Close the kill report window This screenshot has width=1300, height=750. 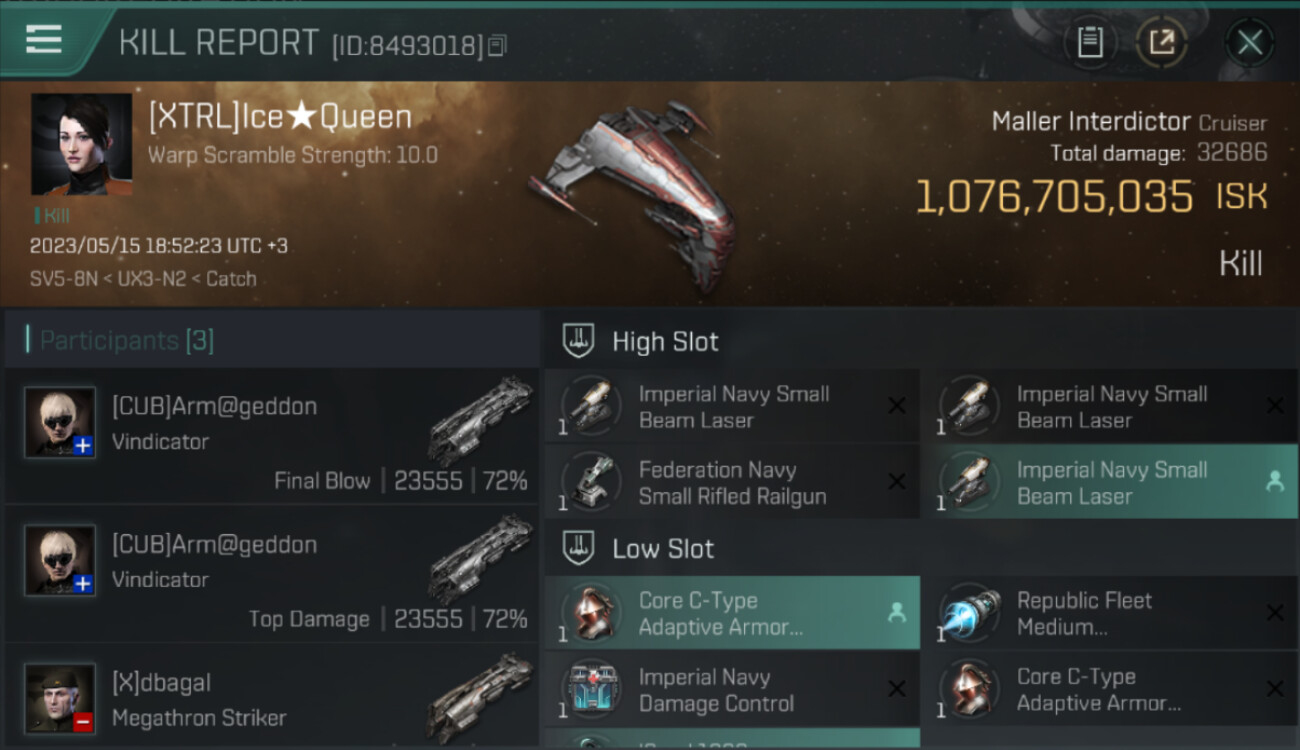(1249, 43)
